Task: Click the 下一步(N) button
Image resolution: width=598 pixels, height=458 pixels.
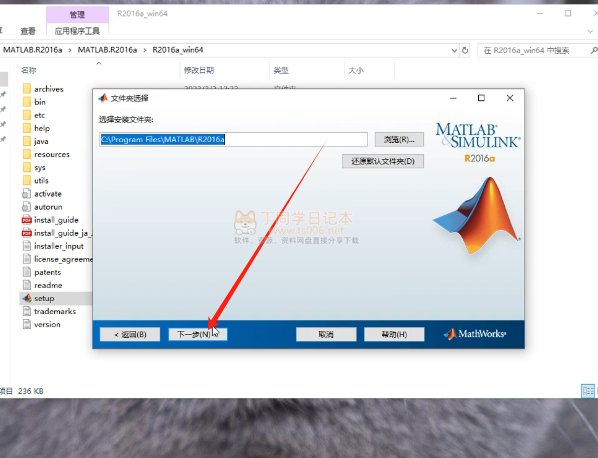Action: (x=198, y=334)
